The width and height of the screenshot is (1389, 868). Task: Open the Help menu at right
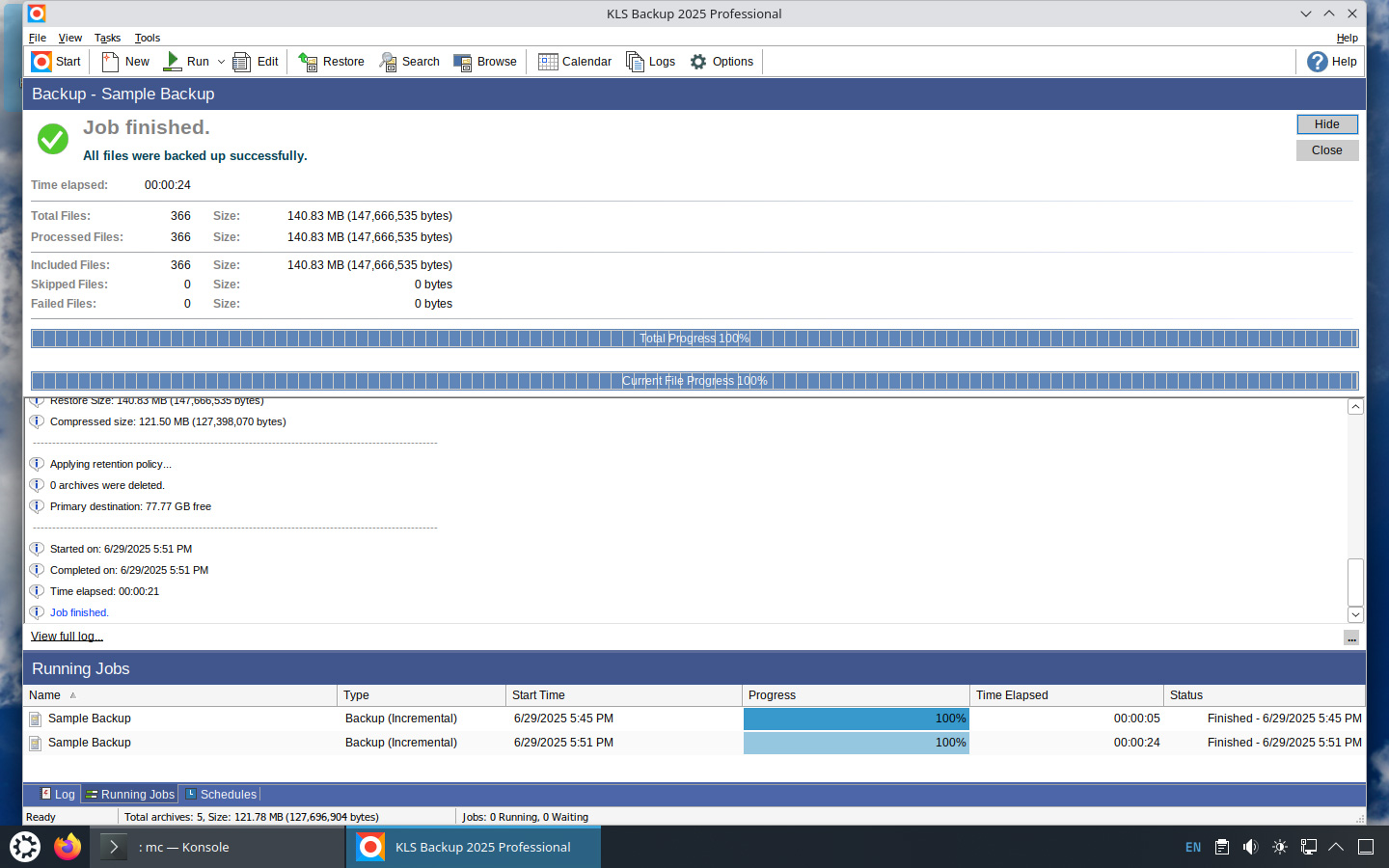click(x=1347, y=38)
